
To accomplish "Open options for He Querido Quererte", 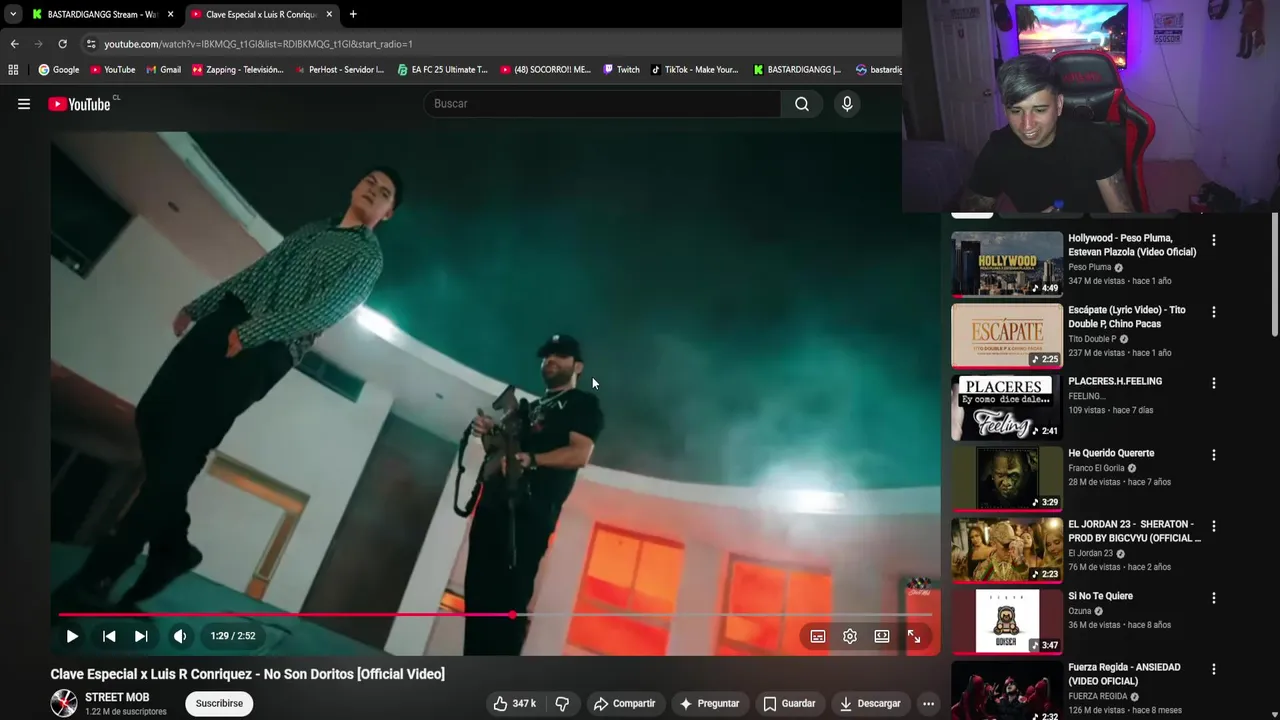I will [x=1214, y=455].
